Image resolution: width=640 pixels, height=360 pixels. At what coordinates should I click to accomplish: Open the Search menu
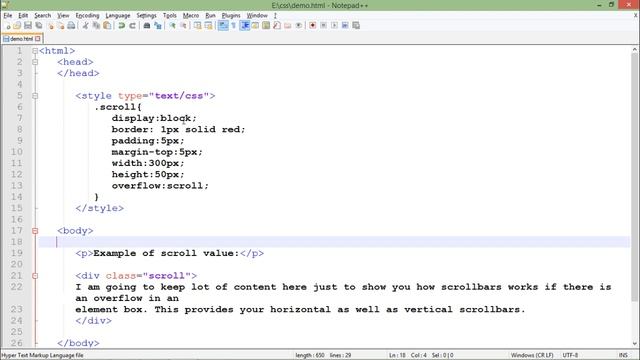(42, 16)
